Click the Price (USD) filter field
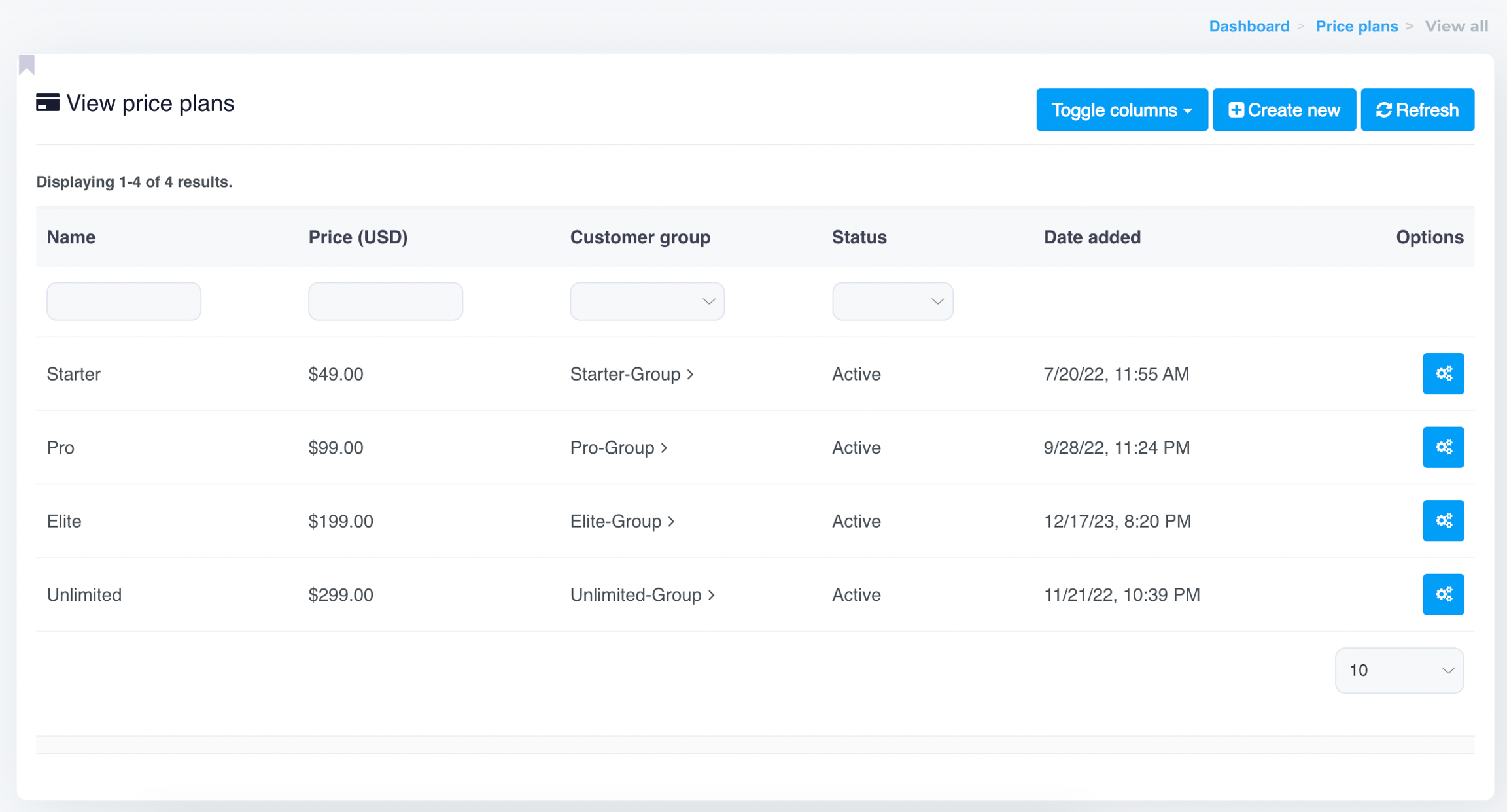This screenshot has width=1507, height=812. pyautogui.click(x=385, y=301)
